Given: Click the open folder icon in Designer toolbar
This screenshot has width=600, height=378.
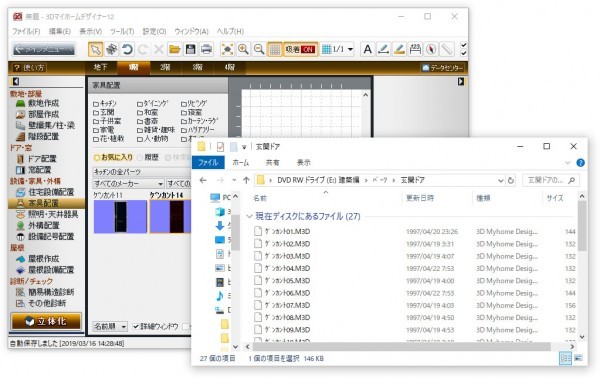Looking at the screenshot, I should (174, 49).
